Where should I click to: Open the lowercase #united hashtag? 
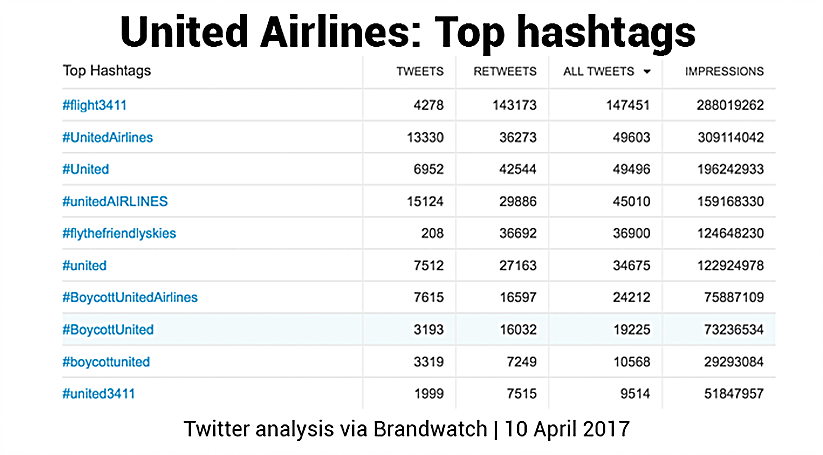tap(84, 265)
